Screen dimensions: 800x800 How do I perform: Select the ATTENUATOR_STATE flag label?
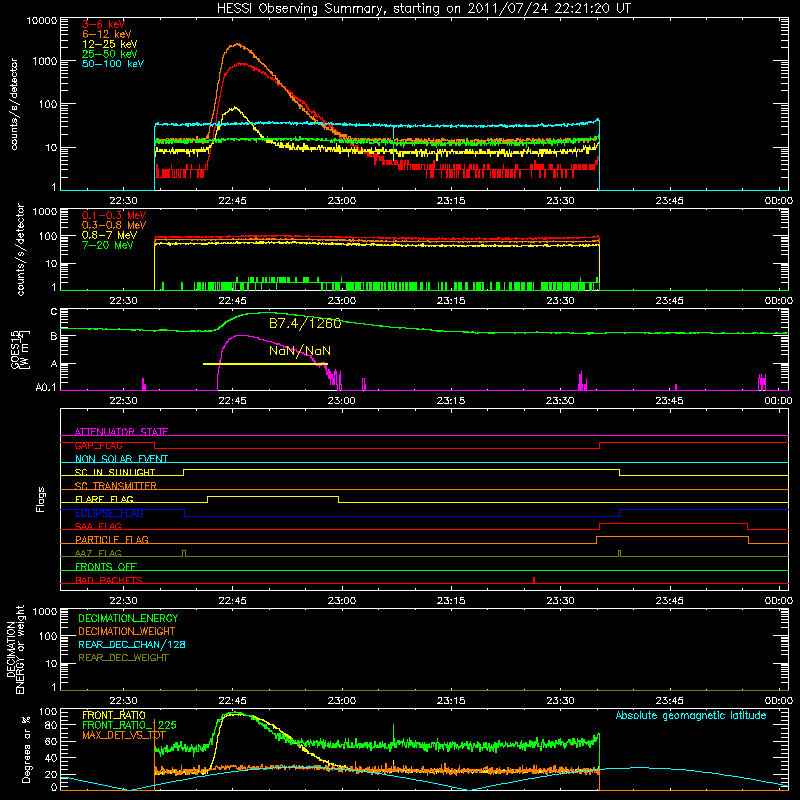point(121,432)
